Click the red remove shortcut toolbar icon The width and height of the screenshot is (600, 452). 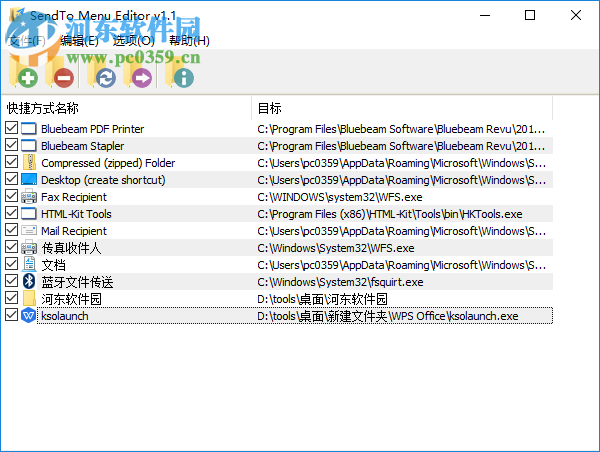(x=60, y=73)
